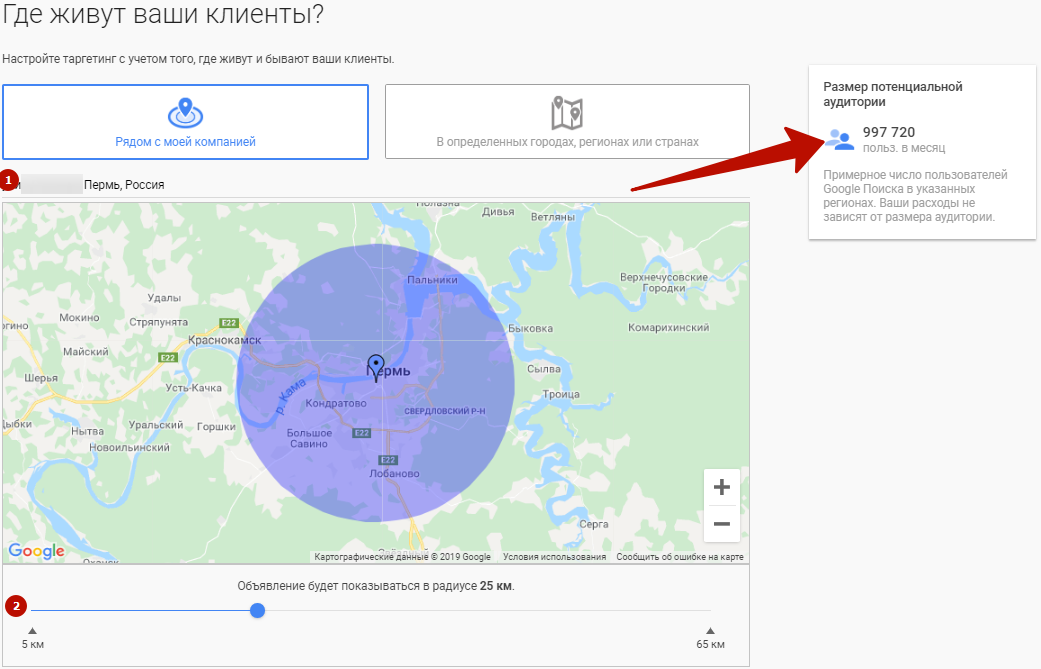1041x669 pixels.
Task: Click the Дивья label on the map
Action: pyautogui.click(x=498, y=212)
